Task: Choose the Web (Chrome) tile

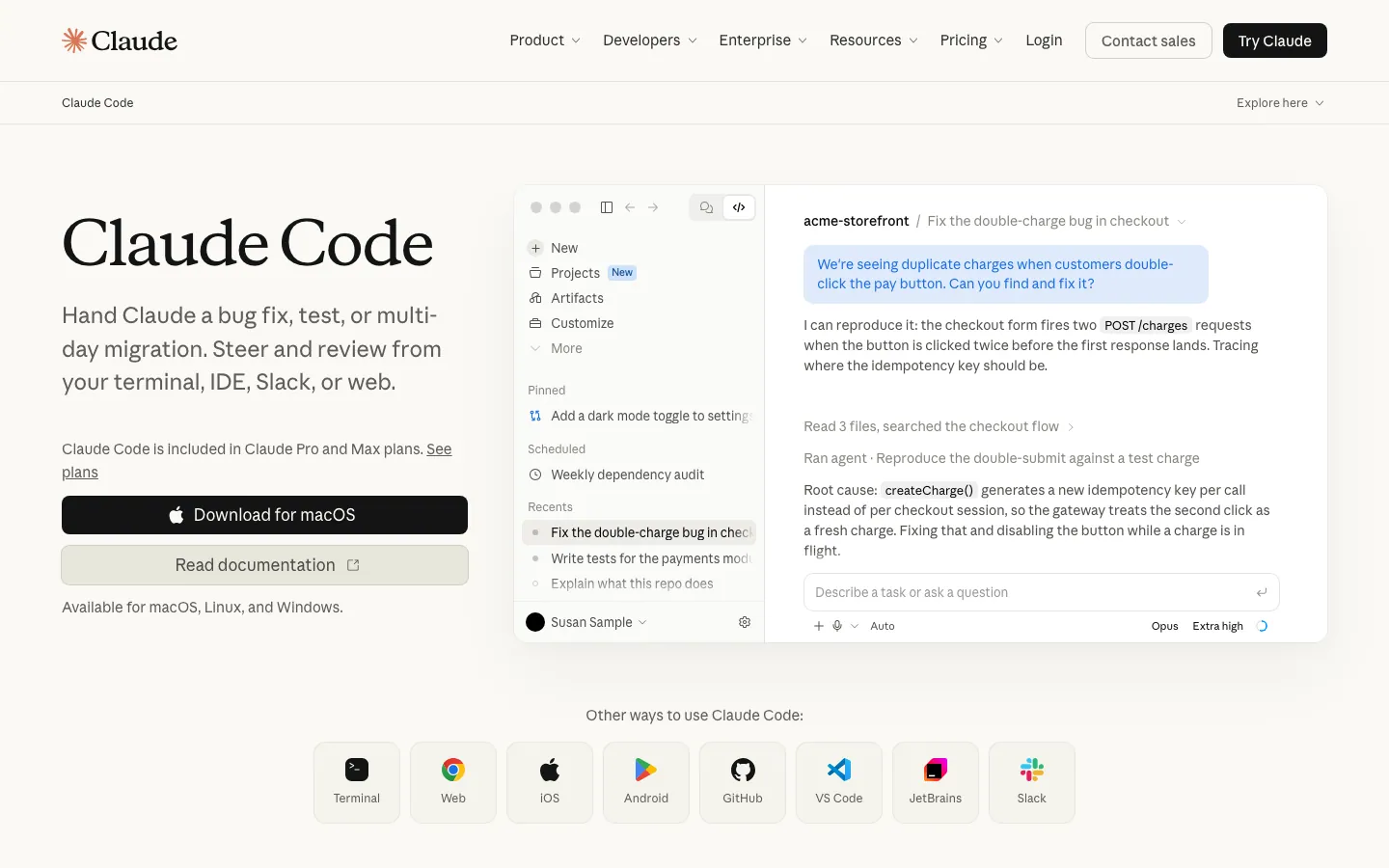Action: (x=453, y=782)
